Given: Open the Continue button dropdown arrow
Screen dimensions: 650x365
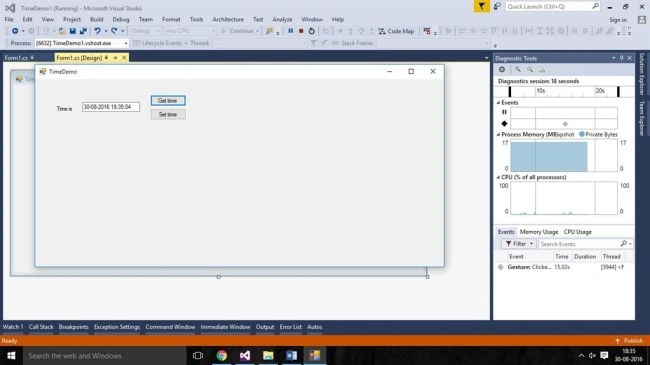Looking at the screenshot, I should click(x=257, y=31).
